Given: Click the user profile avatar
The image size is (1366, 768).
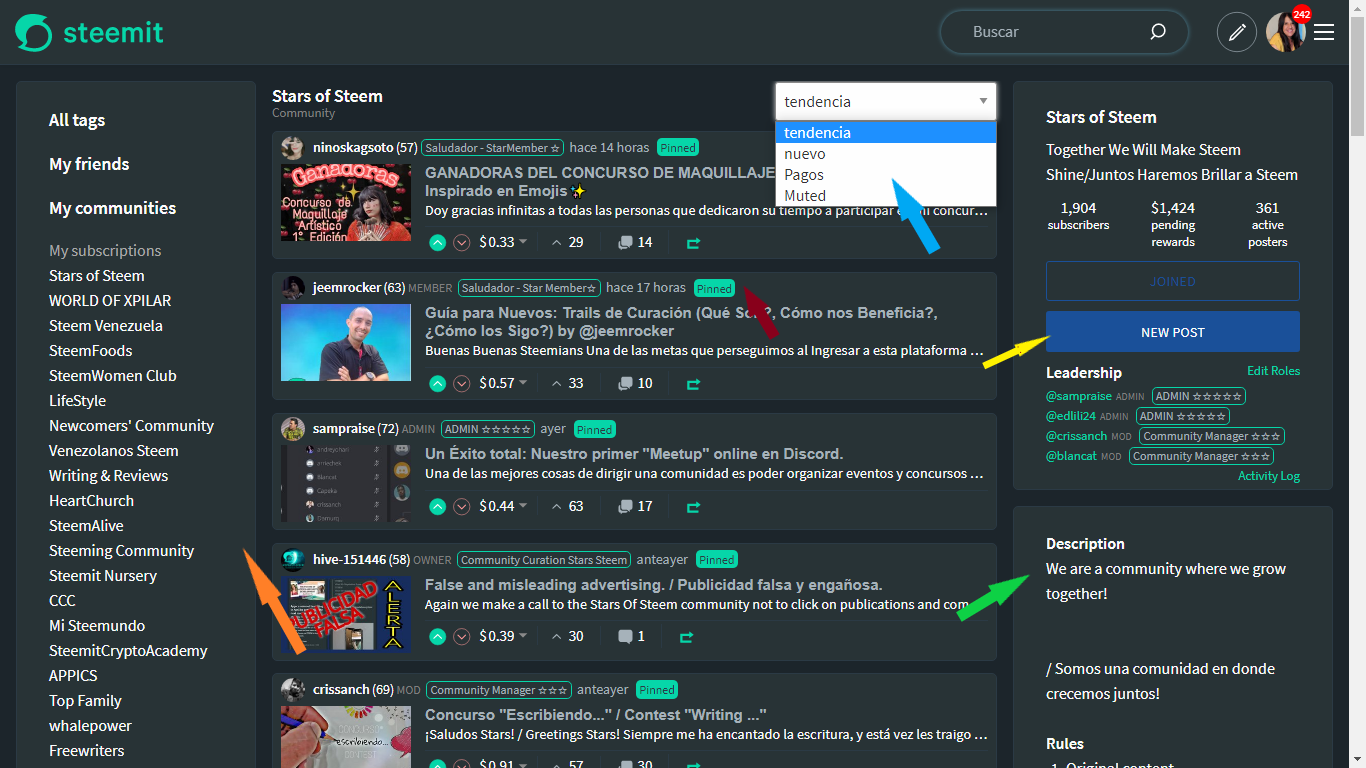Looking at the screenshot, I should click(1285, 32).
